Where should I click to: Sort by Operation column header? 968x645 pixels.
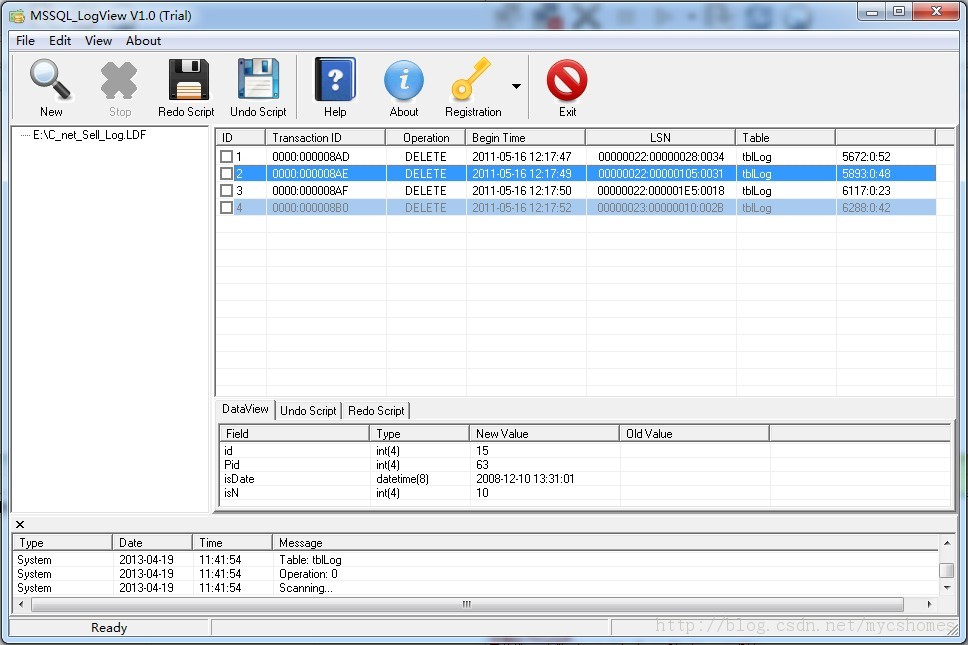click(x=425, y=138)
